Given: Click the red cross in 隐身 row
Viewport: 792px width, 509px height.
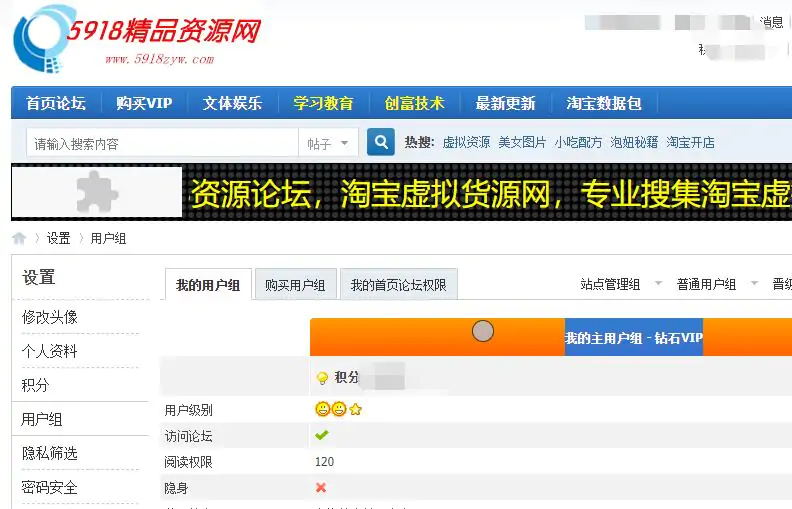Looking at the screenshot, I should point(321,487).
